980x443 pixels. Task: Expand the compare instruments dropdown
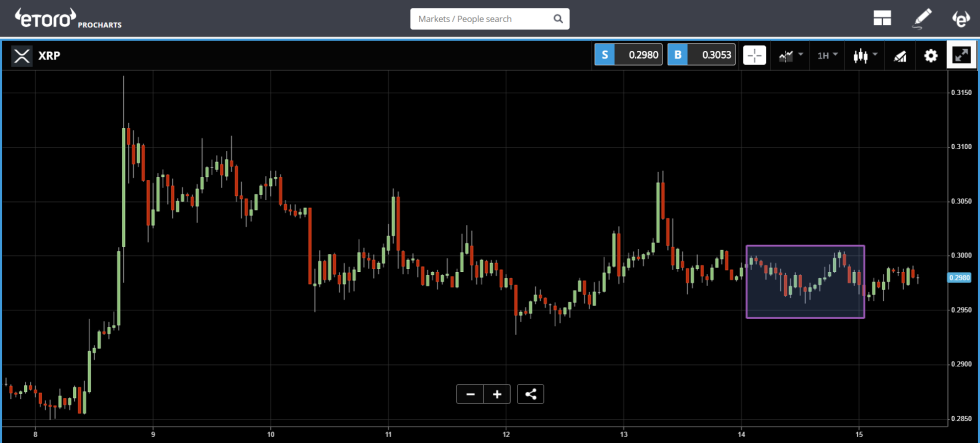pos(790,55)
